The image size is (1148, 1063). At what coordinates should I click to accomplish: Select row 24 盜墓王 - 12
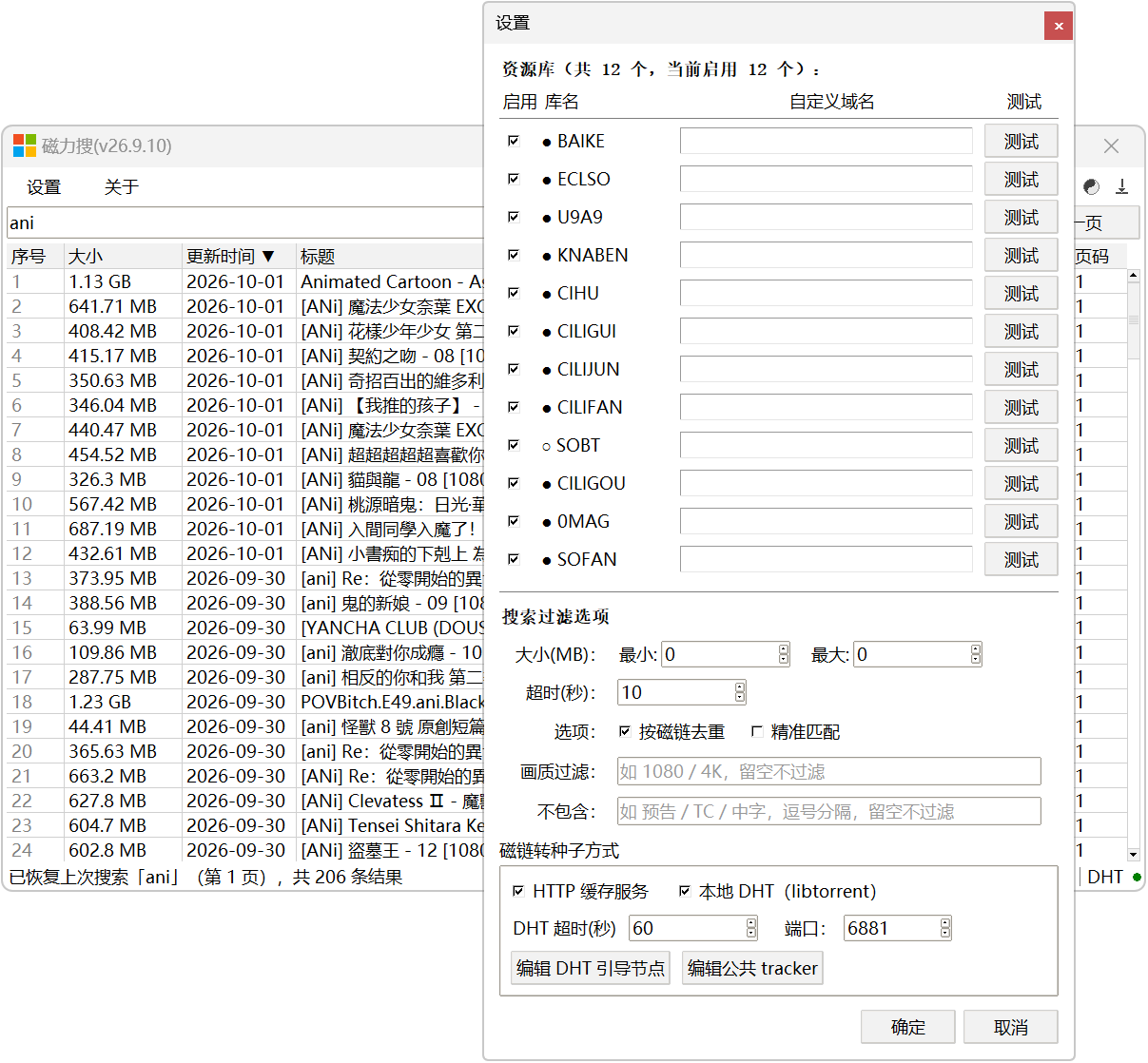[x=246, y=850]
